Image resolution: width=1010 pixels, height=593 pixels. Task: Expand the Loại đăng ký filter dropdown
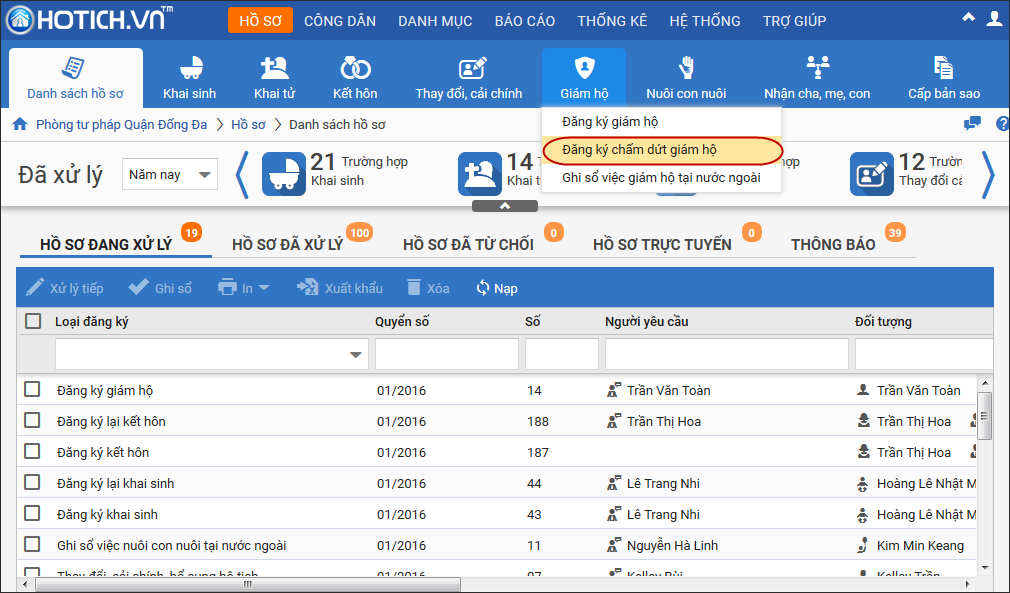pos(356,355)
